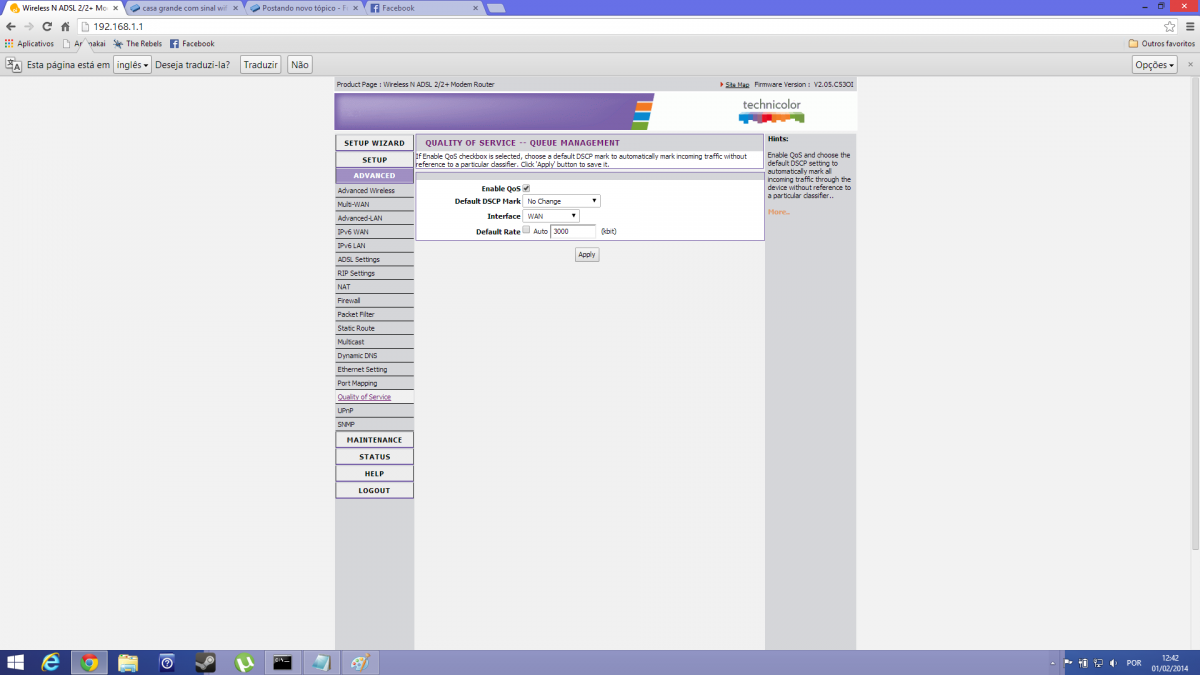Go to the browser home page icon

(x=65, y=26)
